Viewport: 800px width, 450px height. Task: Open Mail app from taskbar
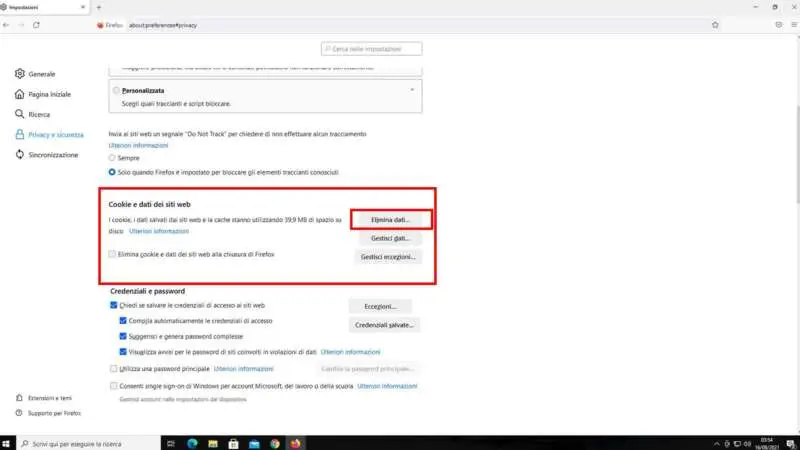254,444
